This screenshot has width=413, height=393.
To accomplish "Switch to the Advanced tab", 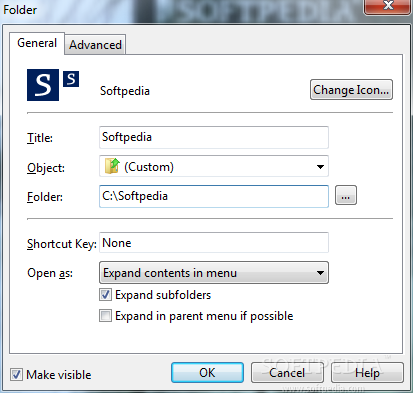I will pyautogui.click(x=95, y=44).
